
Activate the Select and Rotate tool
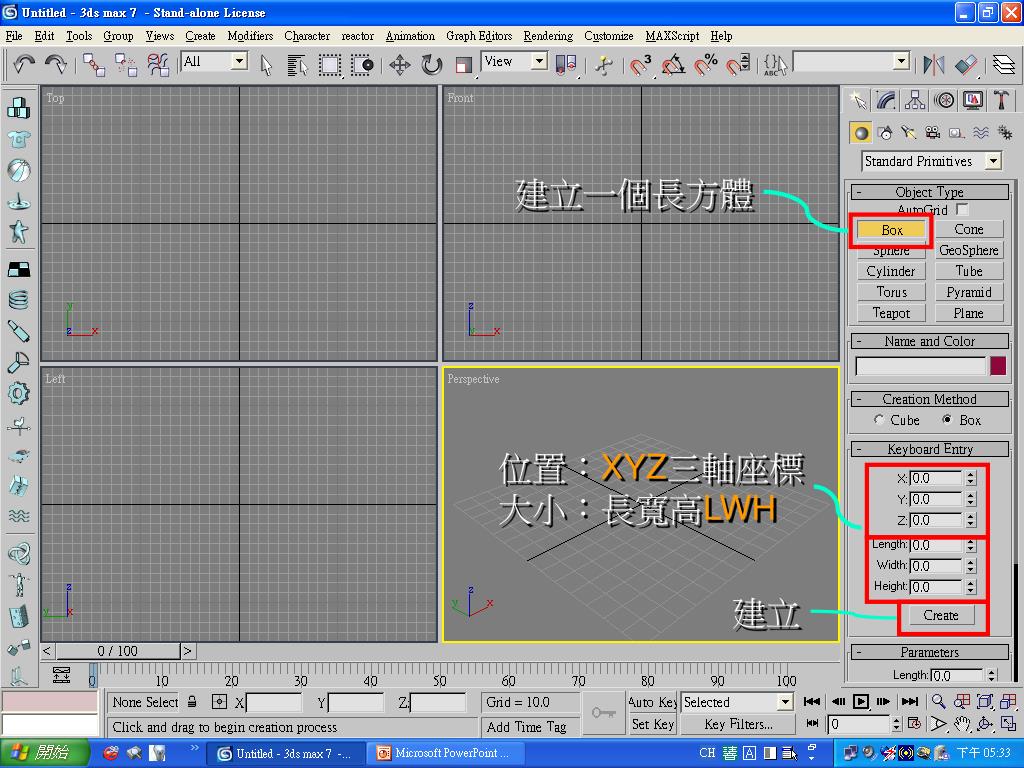[x=432, y=65]
